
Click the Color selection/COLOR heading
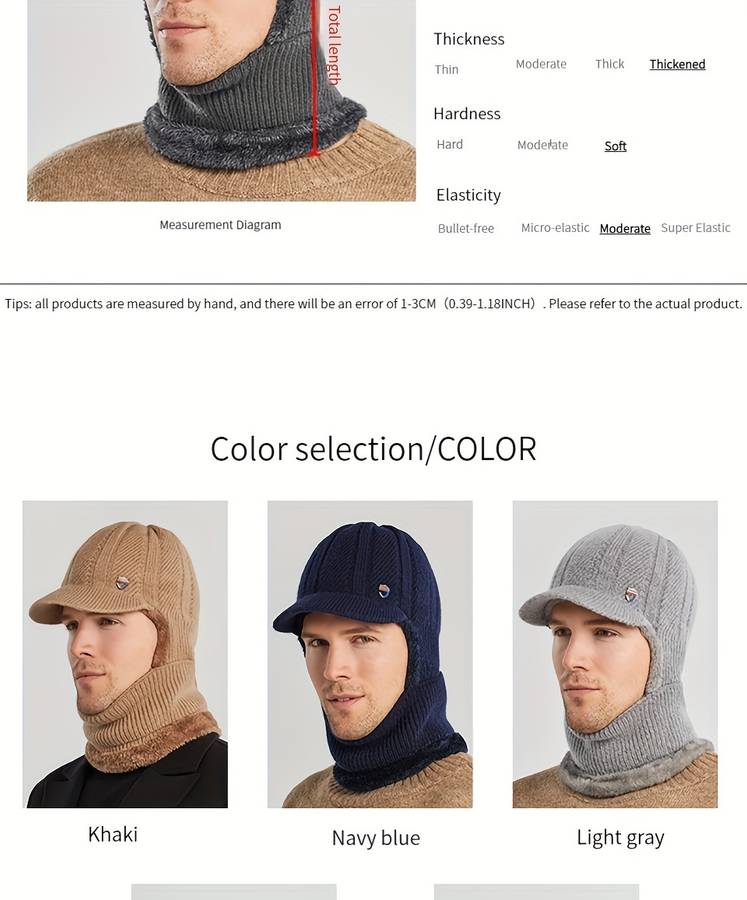click(x=374, y=449)
